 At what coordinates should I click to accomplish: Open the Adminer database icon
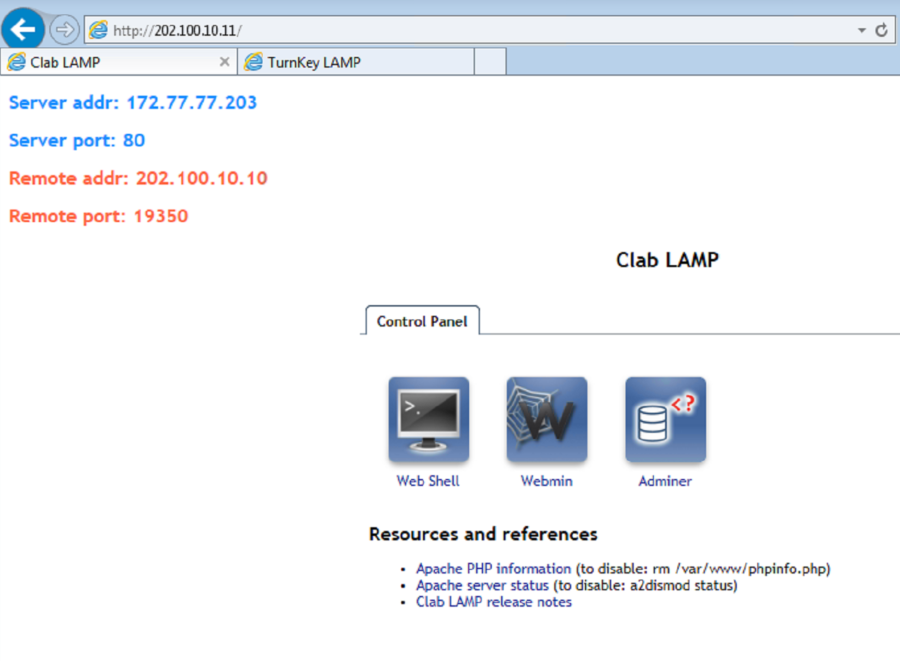click(x=665, y=419)
